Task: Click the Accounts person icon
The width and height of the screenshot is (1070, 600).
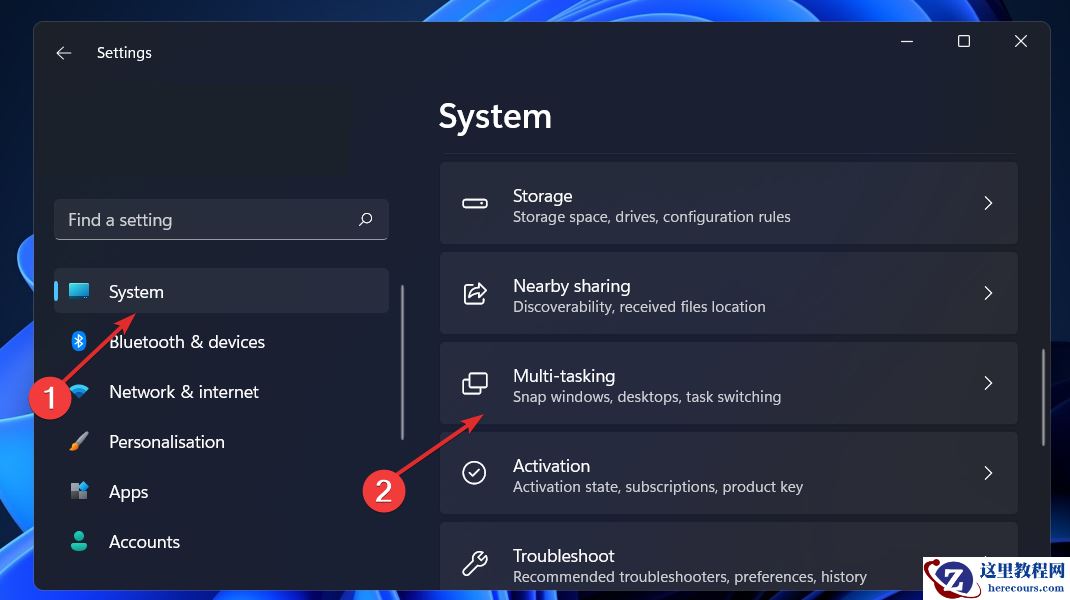Action: (79, 541)
